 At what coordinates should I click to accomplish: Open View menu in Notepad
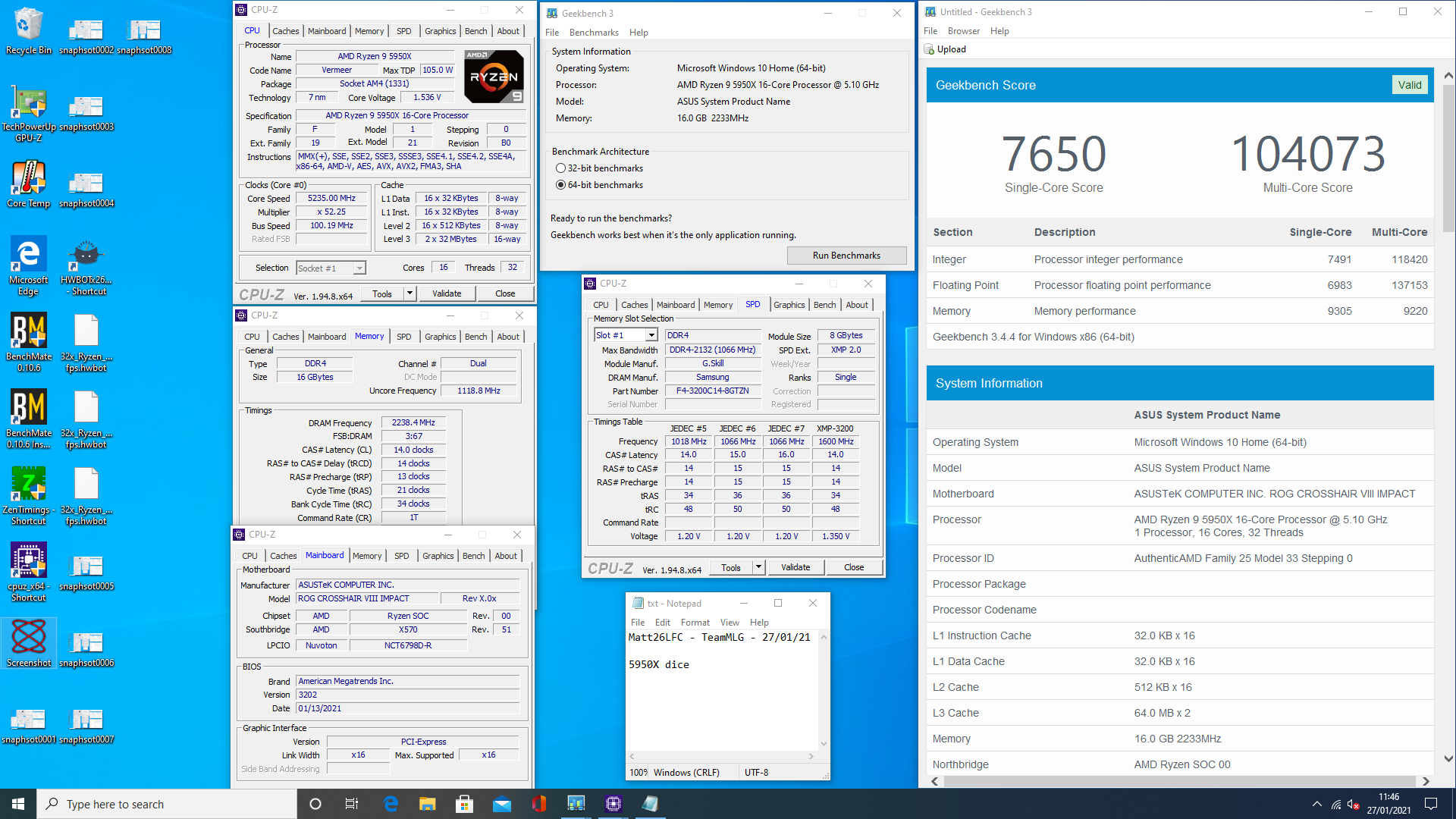(x=730, y=623)
